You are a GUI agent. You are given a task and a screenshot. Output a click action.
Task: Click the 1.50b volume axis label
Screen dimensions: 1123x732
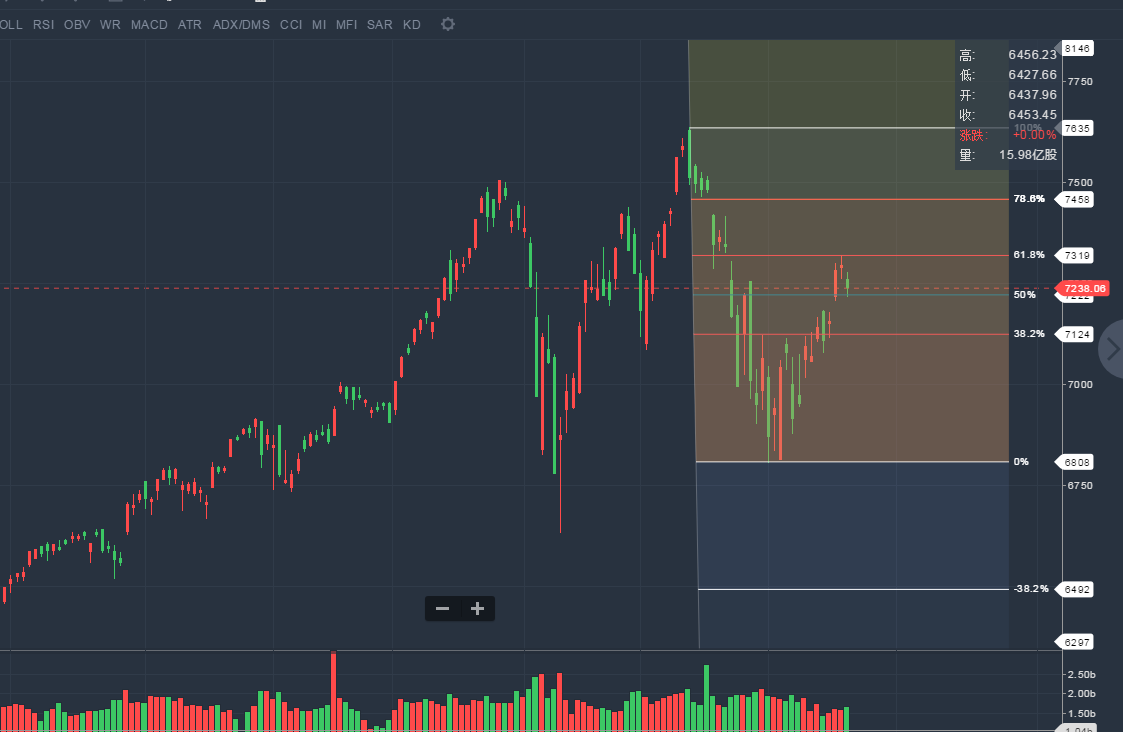(x=1081, y=714)
